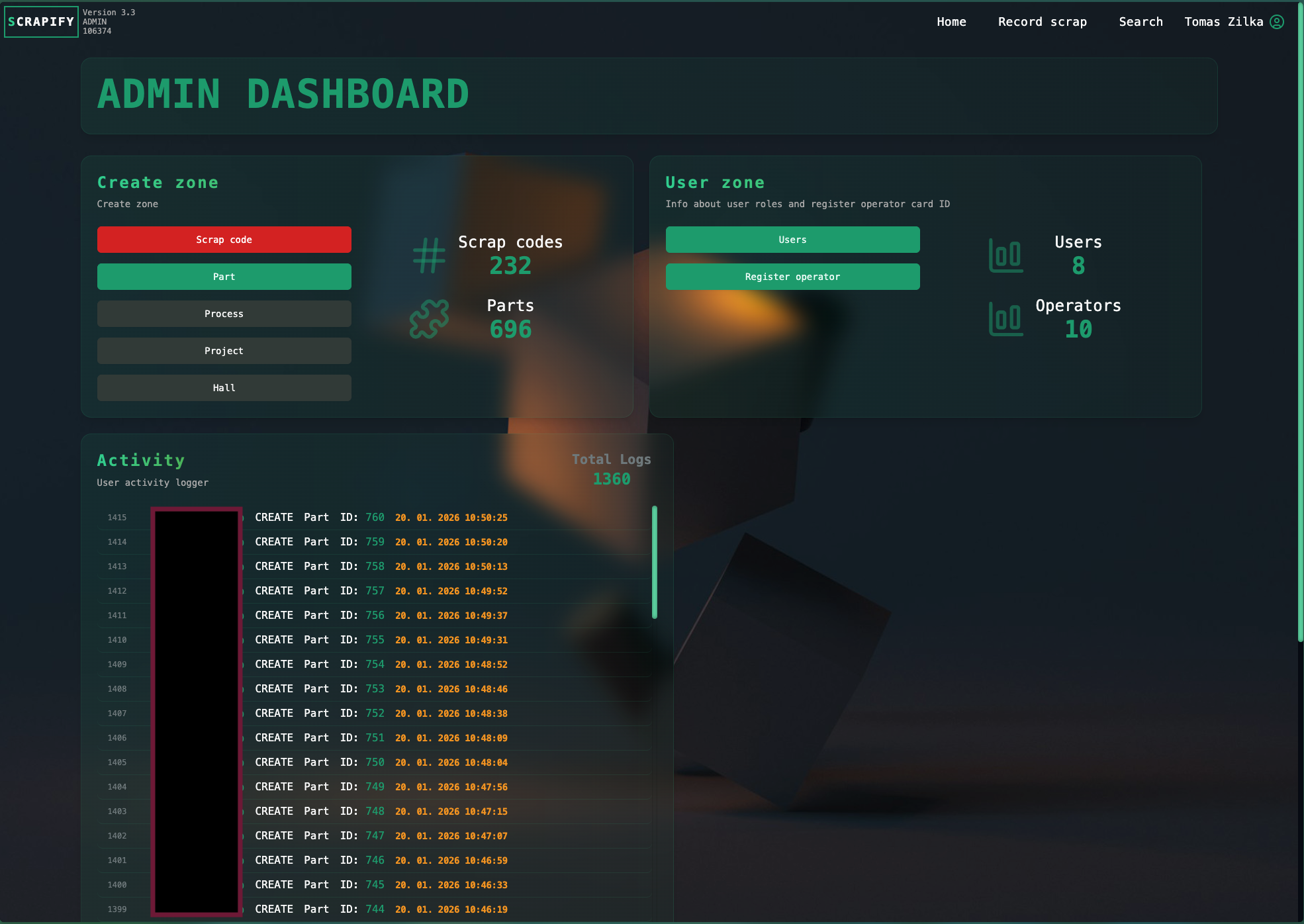This screenshot has width=1304, height=924.
Task: Click the green Part button
Action: pyautogui.click(x=224, y=277)
